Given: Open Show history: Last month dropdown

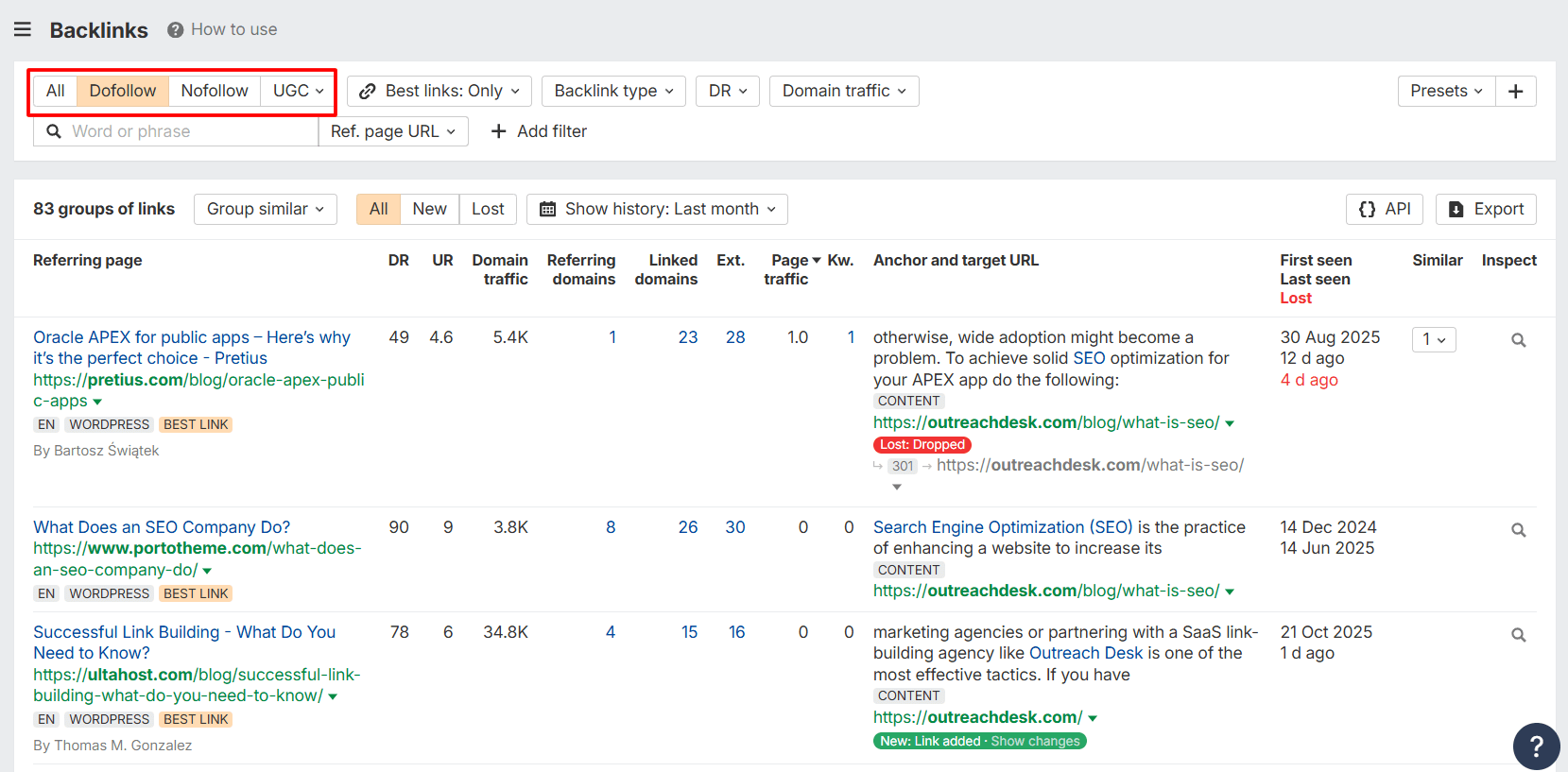Looking at the screenshot, I should coord(657,209).
